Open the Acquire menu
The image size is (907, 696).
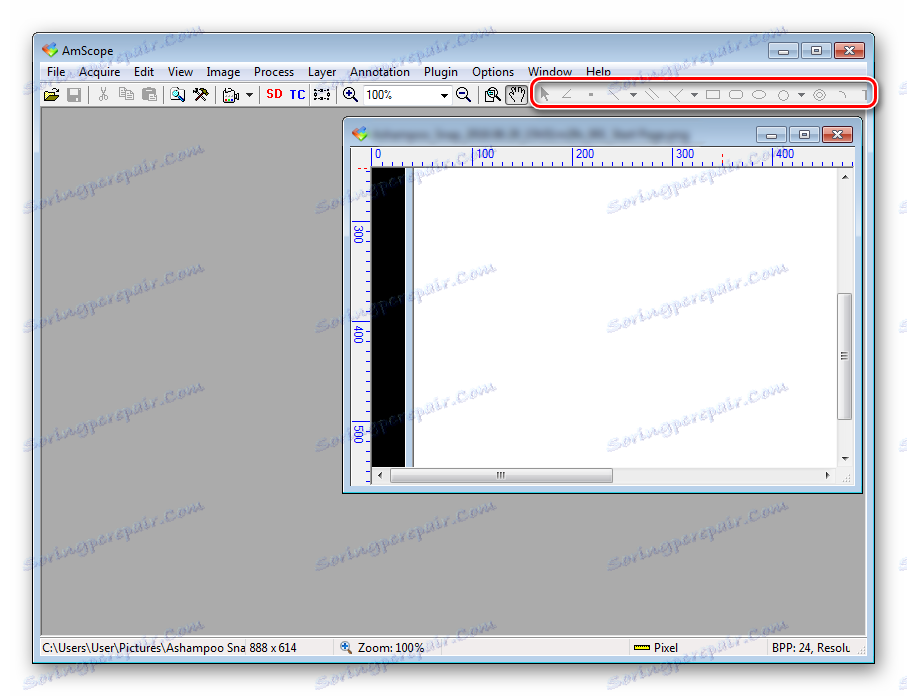(x=99, y=72)
